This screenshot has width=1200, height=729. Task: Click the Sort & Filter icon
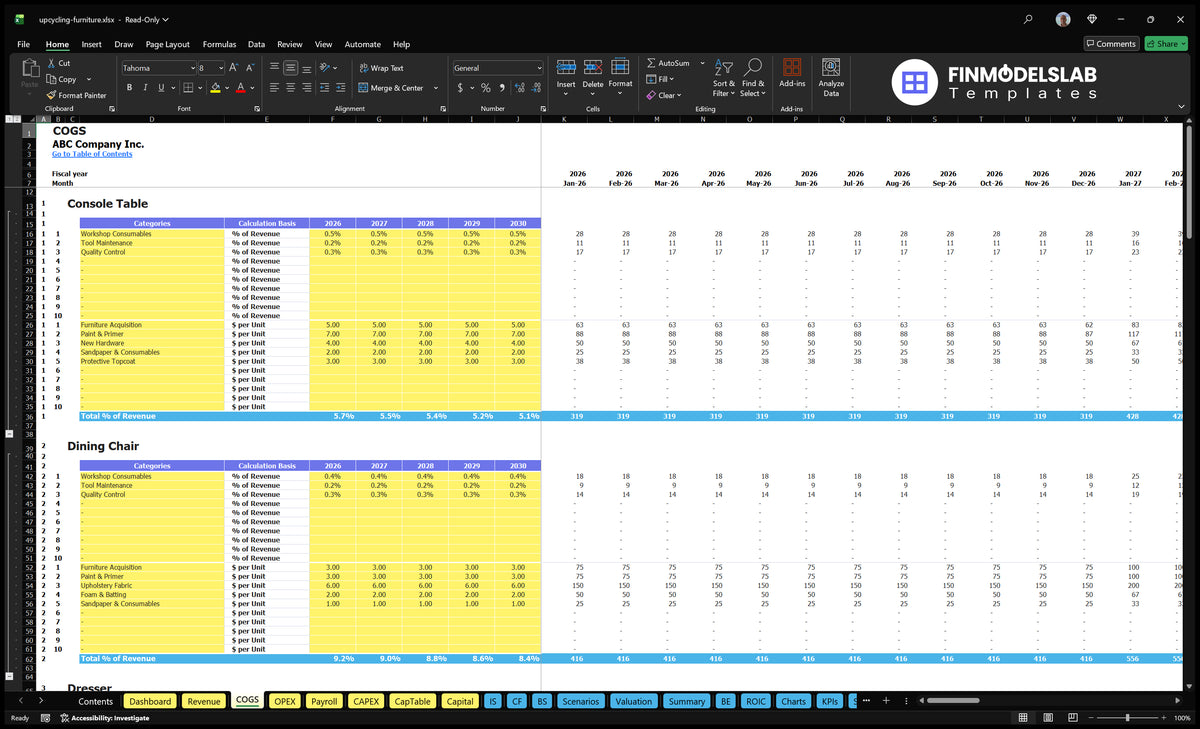tap(725, 66)
